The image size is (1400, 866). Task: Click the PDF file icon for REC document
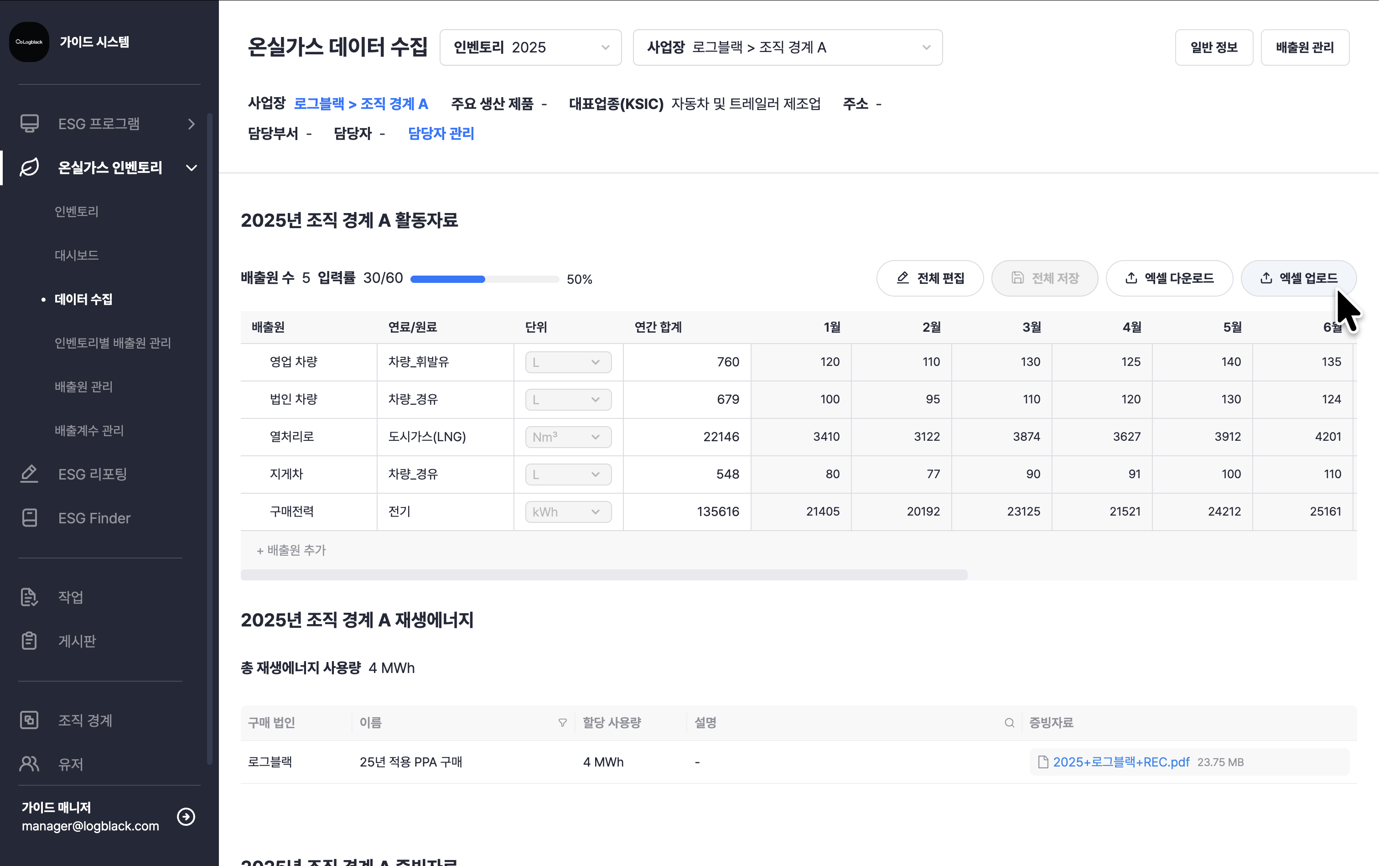[x=1043, y=762]
